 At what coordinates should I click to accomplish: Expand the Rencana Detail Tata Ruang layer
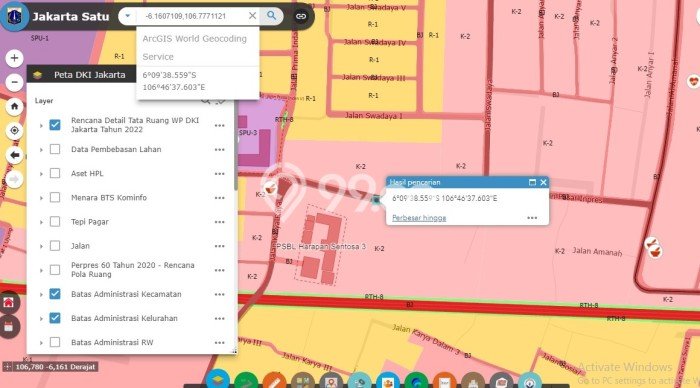[x=41, y=125]
